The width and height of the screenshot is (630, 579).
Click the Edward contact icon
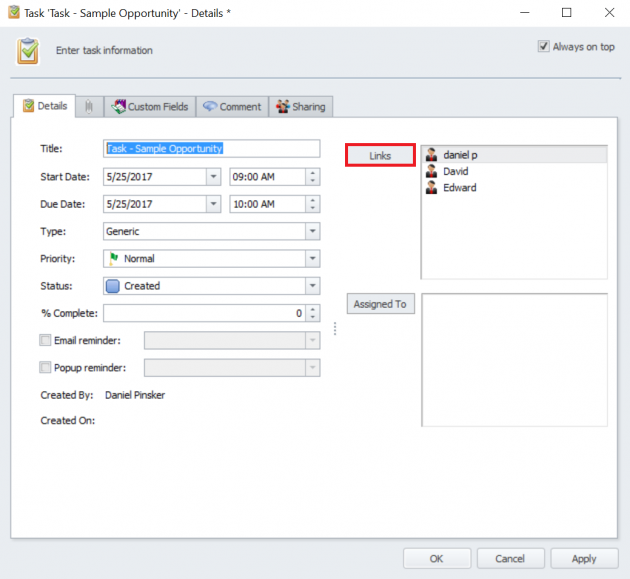[x=432, y=187]
